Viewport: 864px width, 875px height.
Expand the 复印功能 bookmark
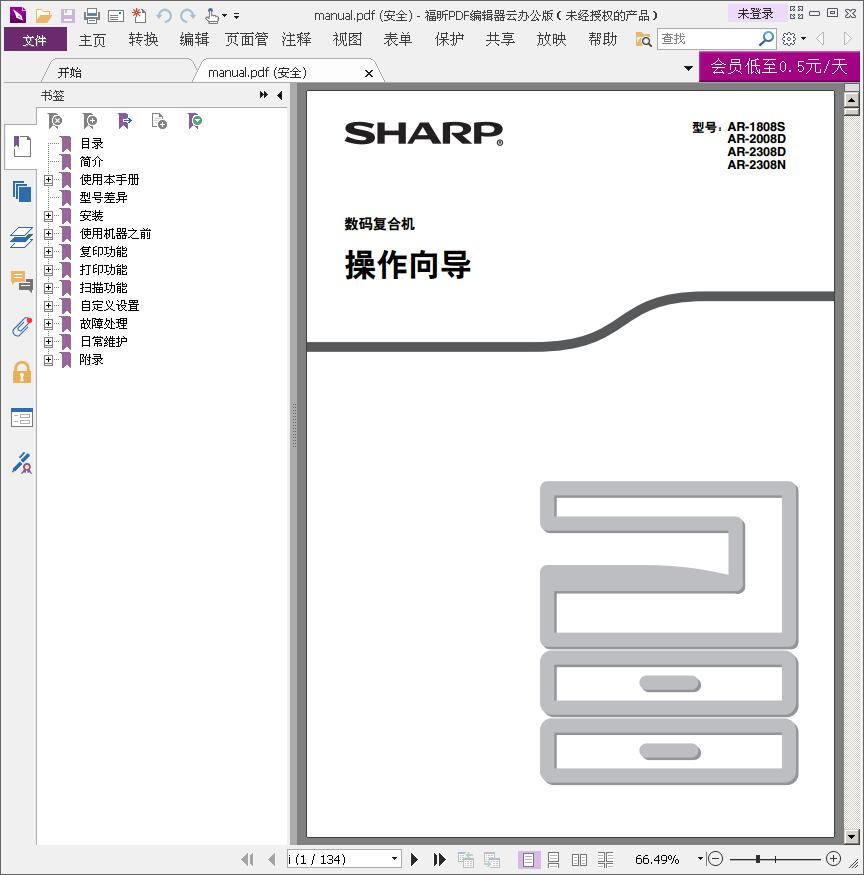click(49, 252)
